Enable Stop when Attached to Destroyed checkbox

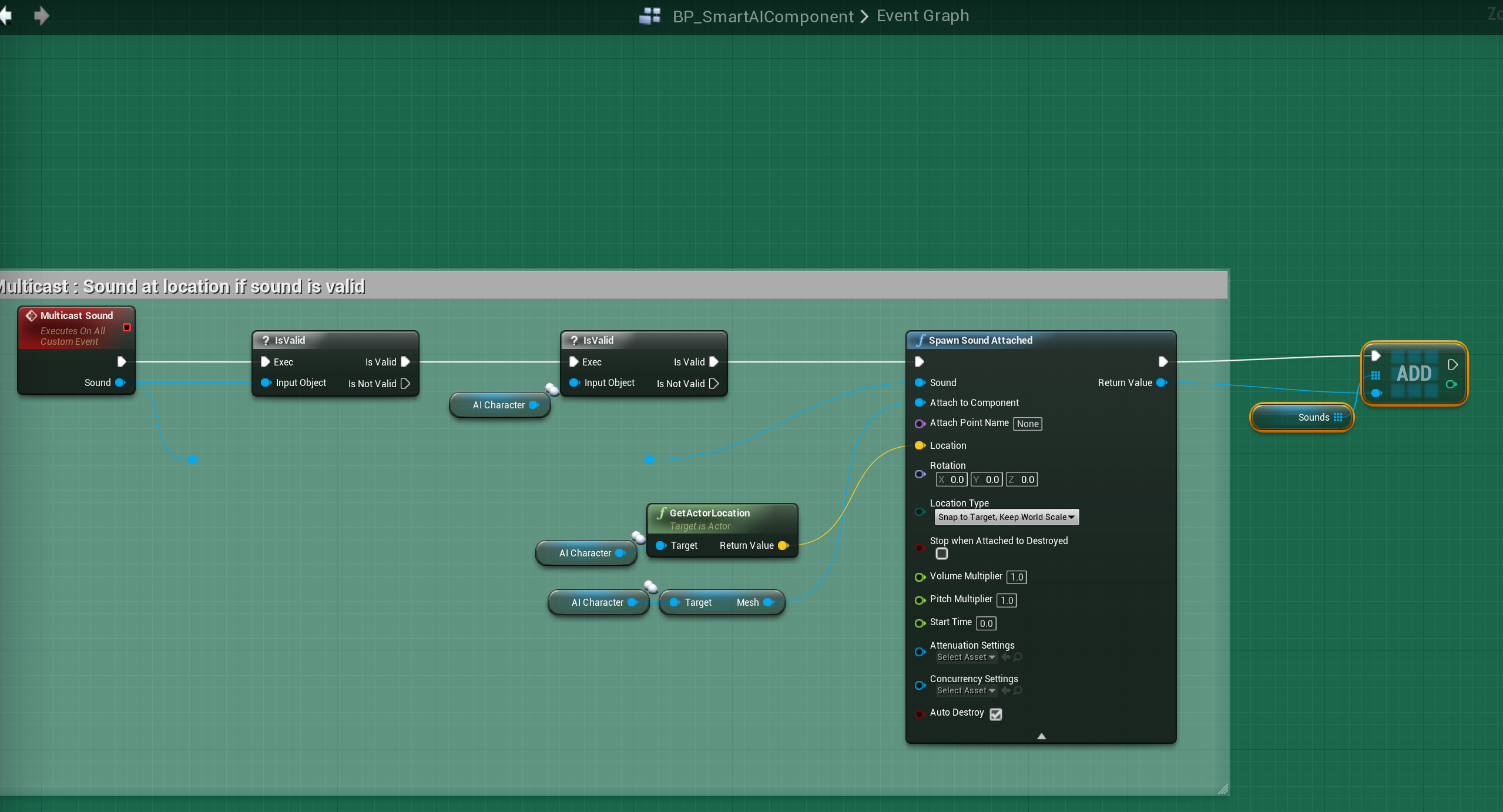tap(942, 553)
